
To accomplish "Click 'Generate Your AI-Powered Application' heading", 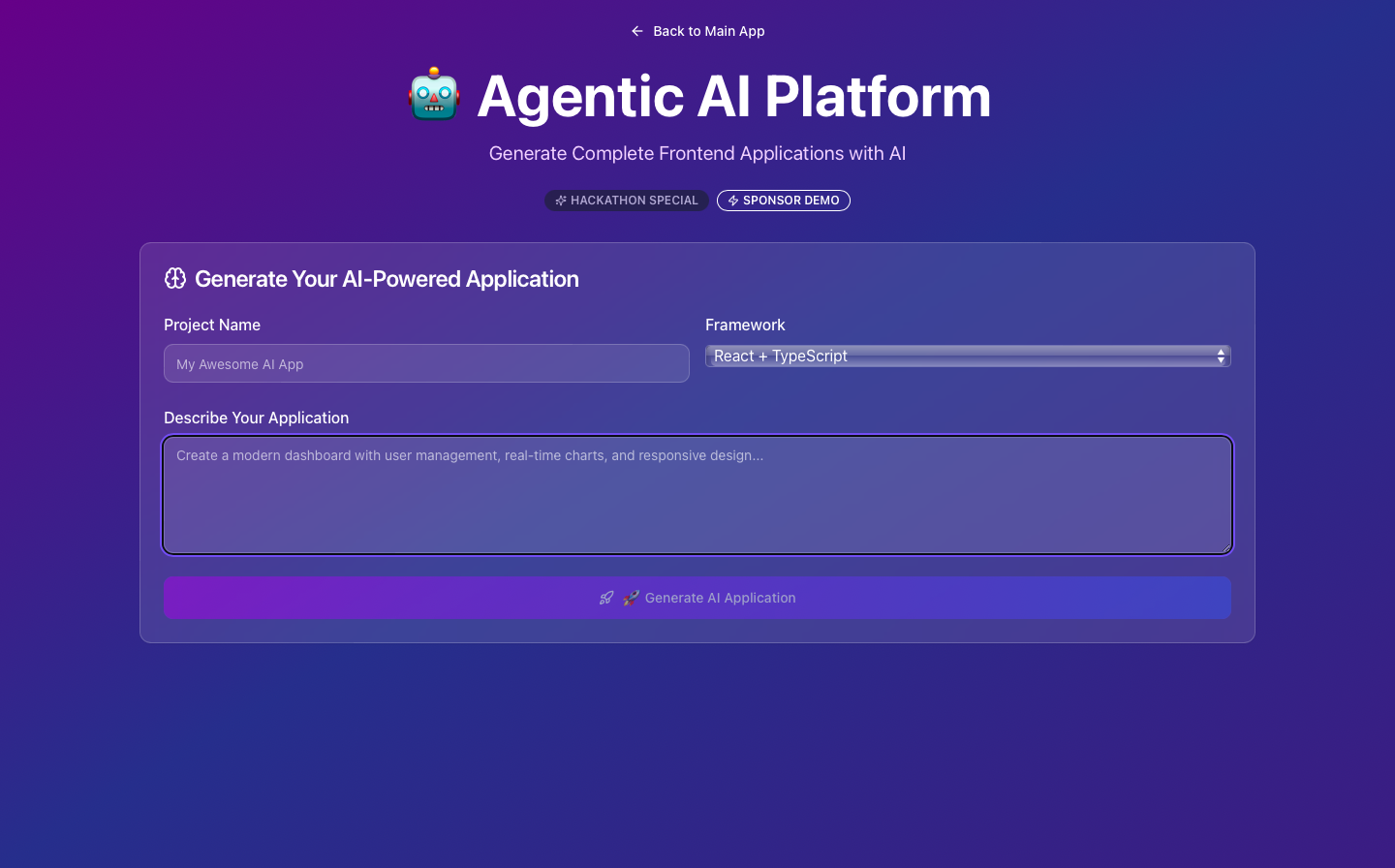I will (x=387, y=279).
